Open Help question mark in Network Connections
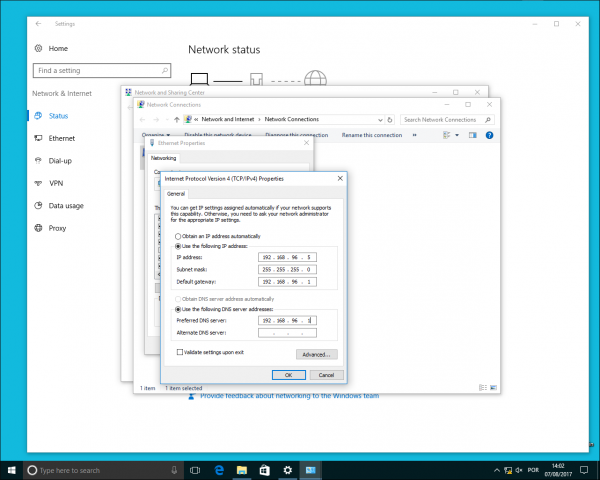 coord(489,135)
